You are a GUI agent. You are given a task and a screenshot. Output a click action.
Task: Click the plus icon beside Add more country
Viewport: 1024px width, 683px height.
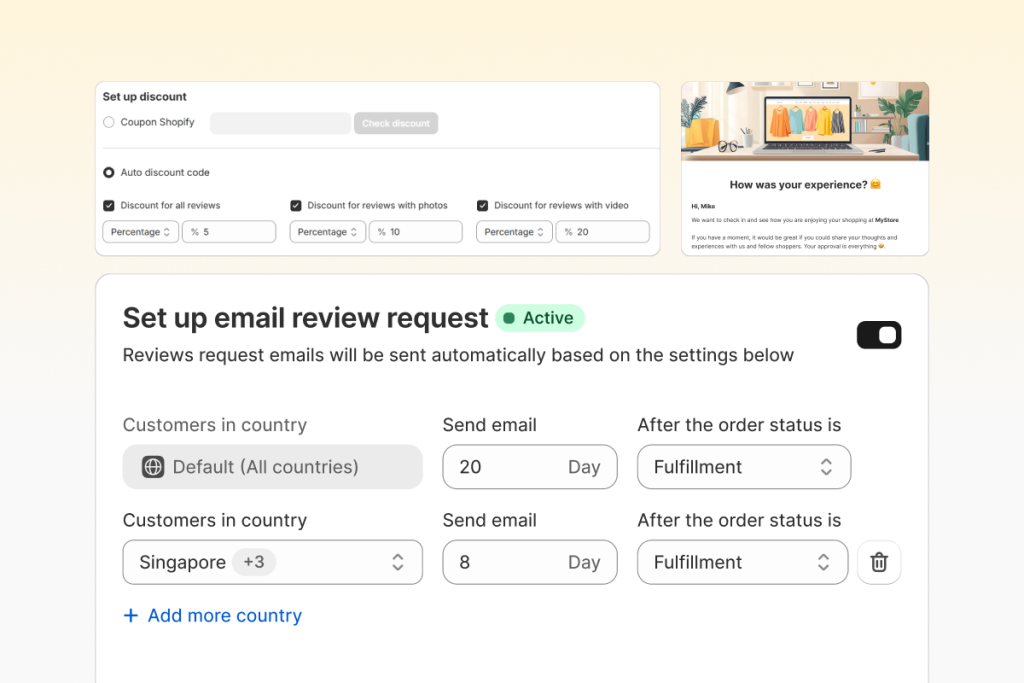(x=130, y=616)
